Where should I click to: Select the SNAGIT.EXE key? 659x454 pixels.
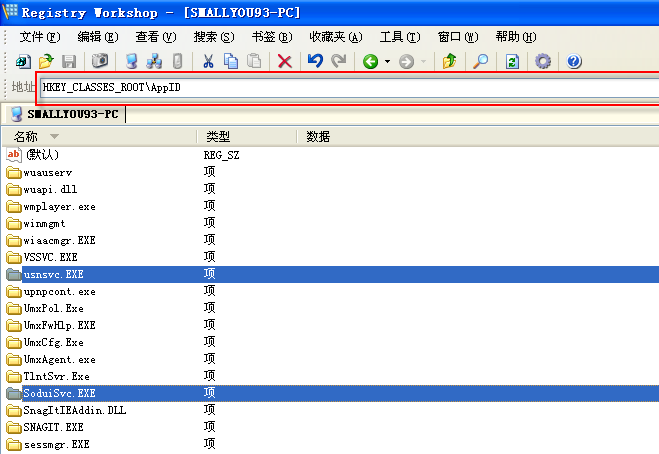pos(53,428)
